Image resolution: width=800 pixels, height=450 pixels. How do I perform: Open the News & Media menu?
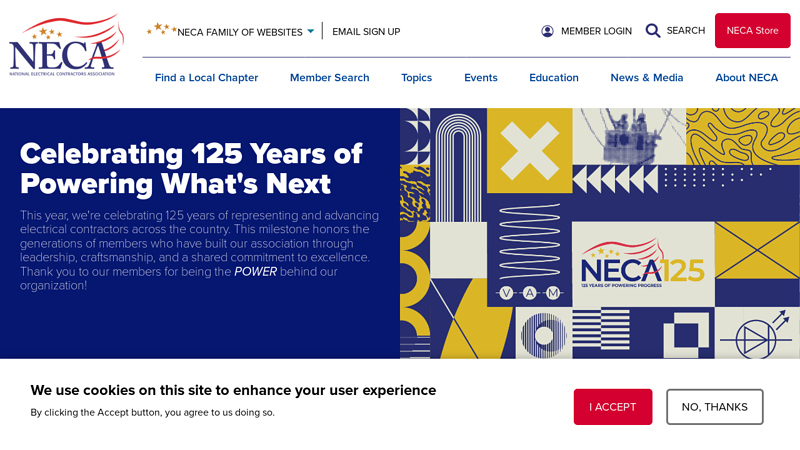646,78
